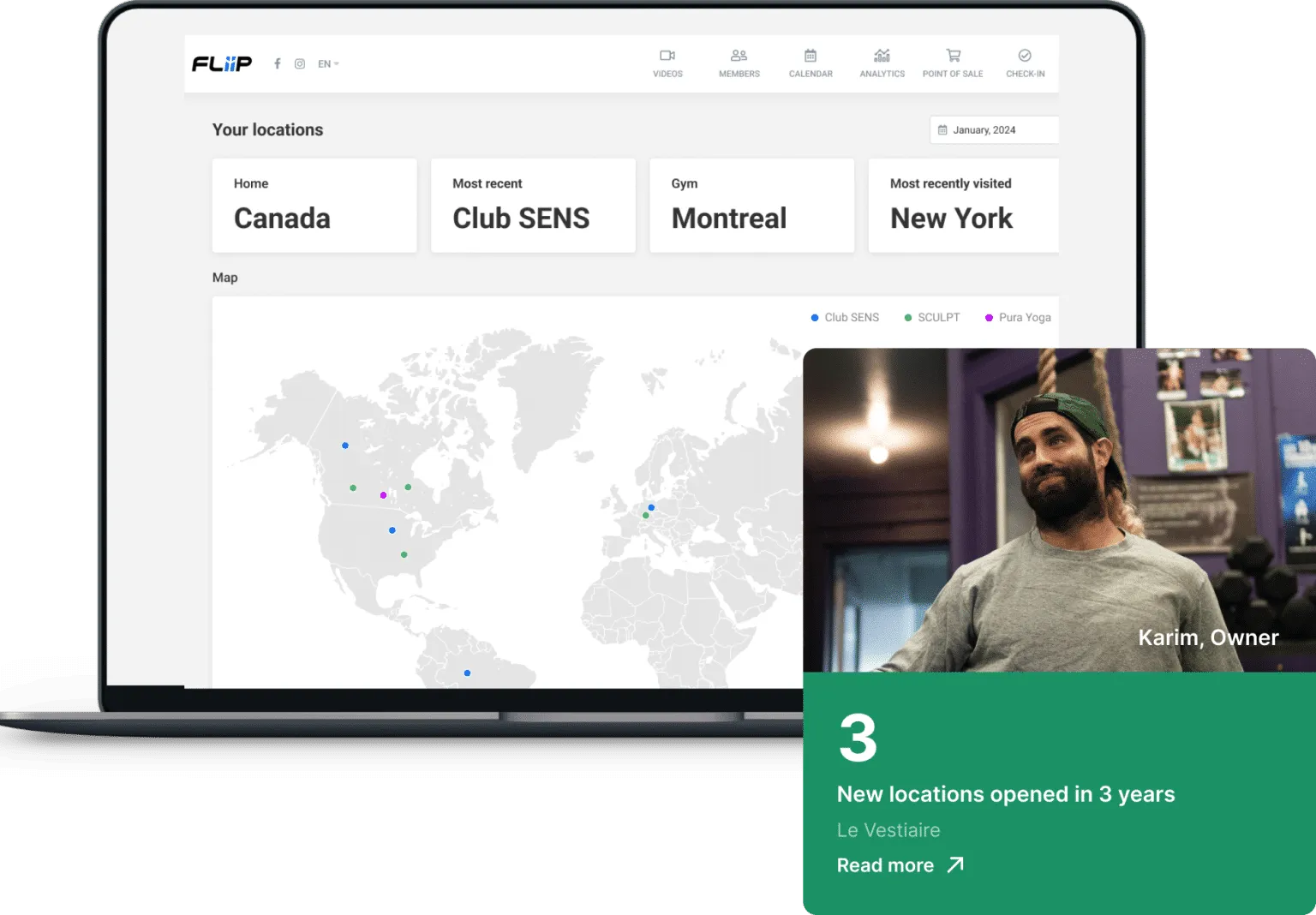Viewport: 1316px width, 915px height.
Task: Expand the EN language dropdown
Action: (328, 63)
